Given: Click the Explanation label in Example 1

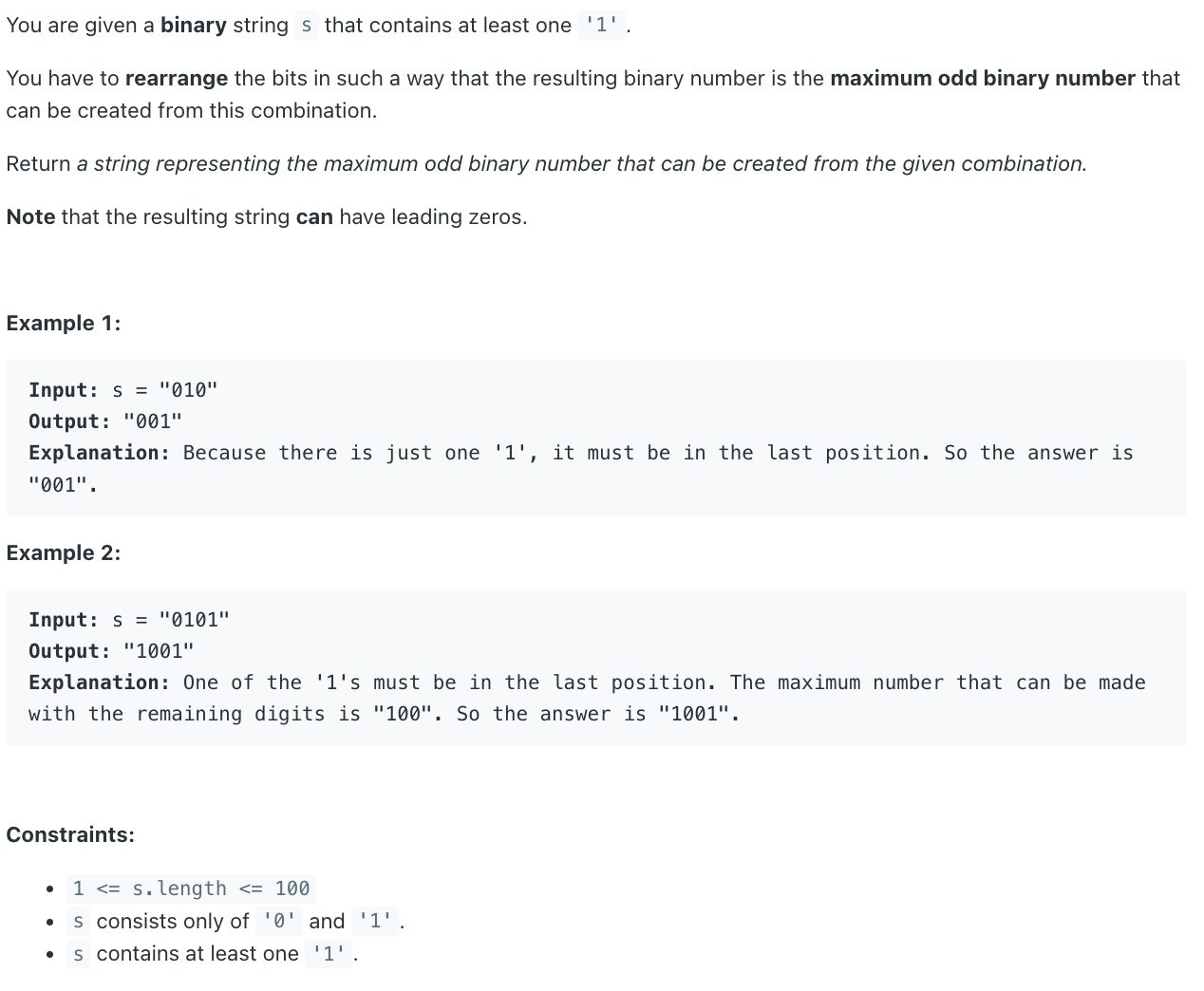Looking at the screenshot, I should click(100, 453).
